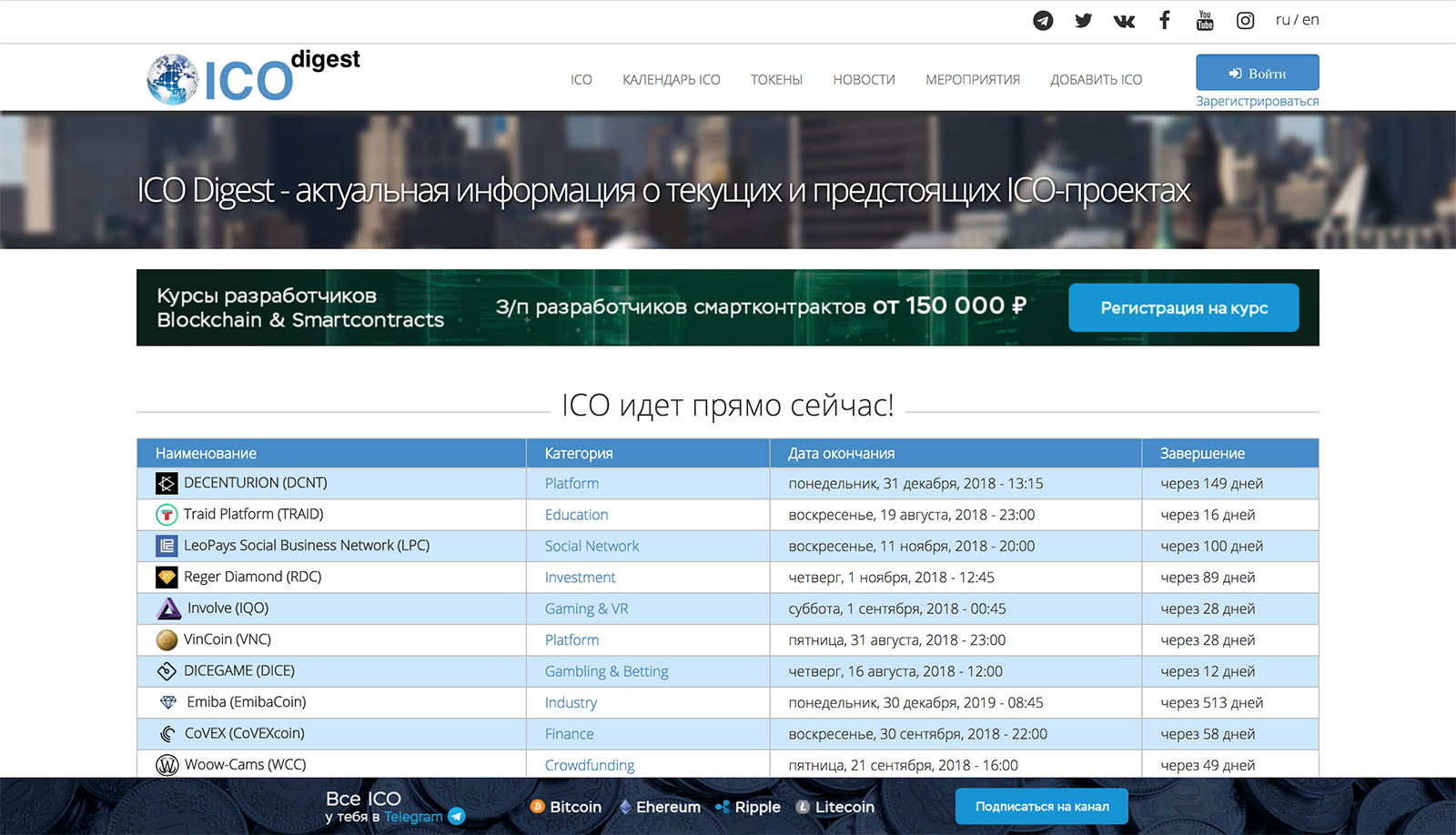Click the Facebook icon in top bar
This screenshot has height=835, width=1456.
[x=1164, y=20]
